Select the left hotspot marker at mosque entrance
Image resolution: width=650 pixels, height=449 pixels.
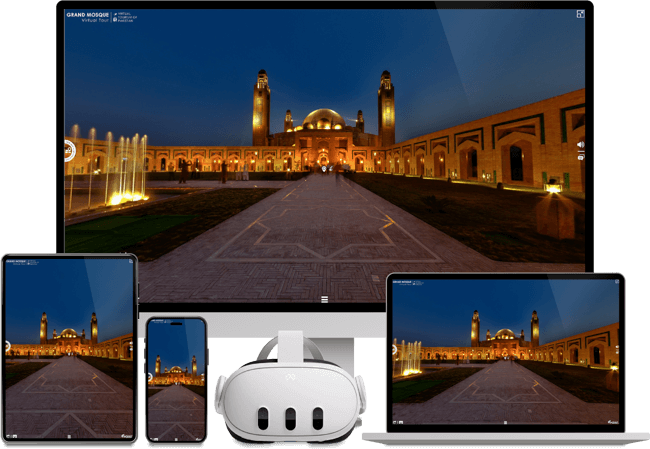point(323,169)
